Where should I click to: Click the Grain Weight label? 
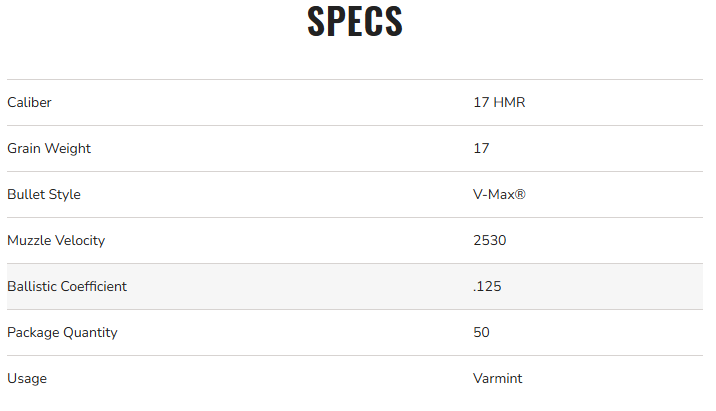[49, 148]
